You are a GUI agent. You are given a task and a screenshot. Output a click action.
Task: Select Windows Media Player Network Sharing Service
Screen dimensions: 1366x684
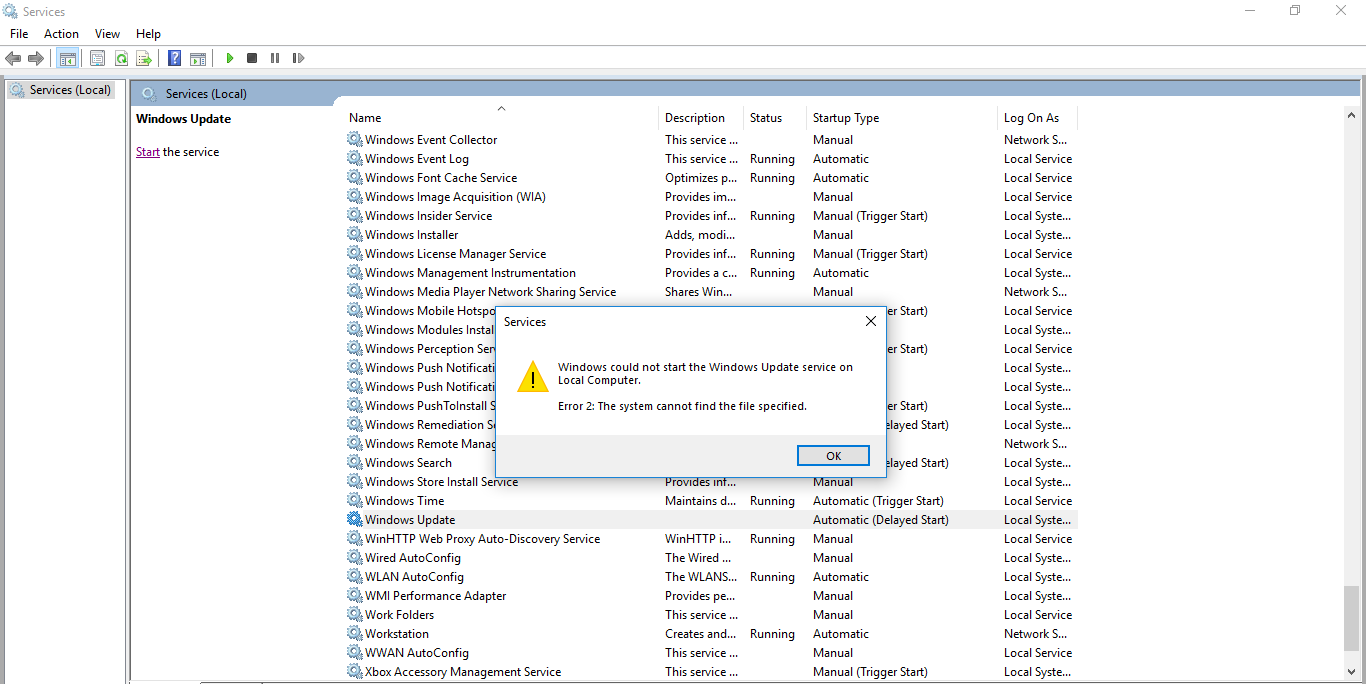[711, 292]
